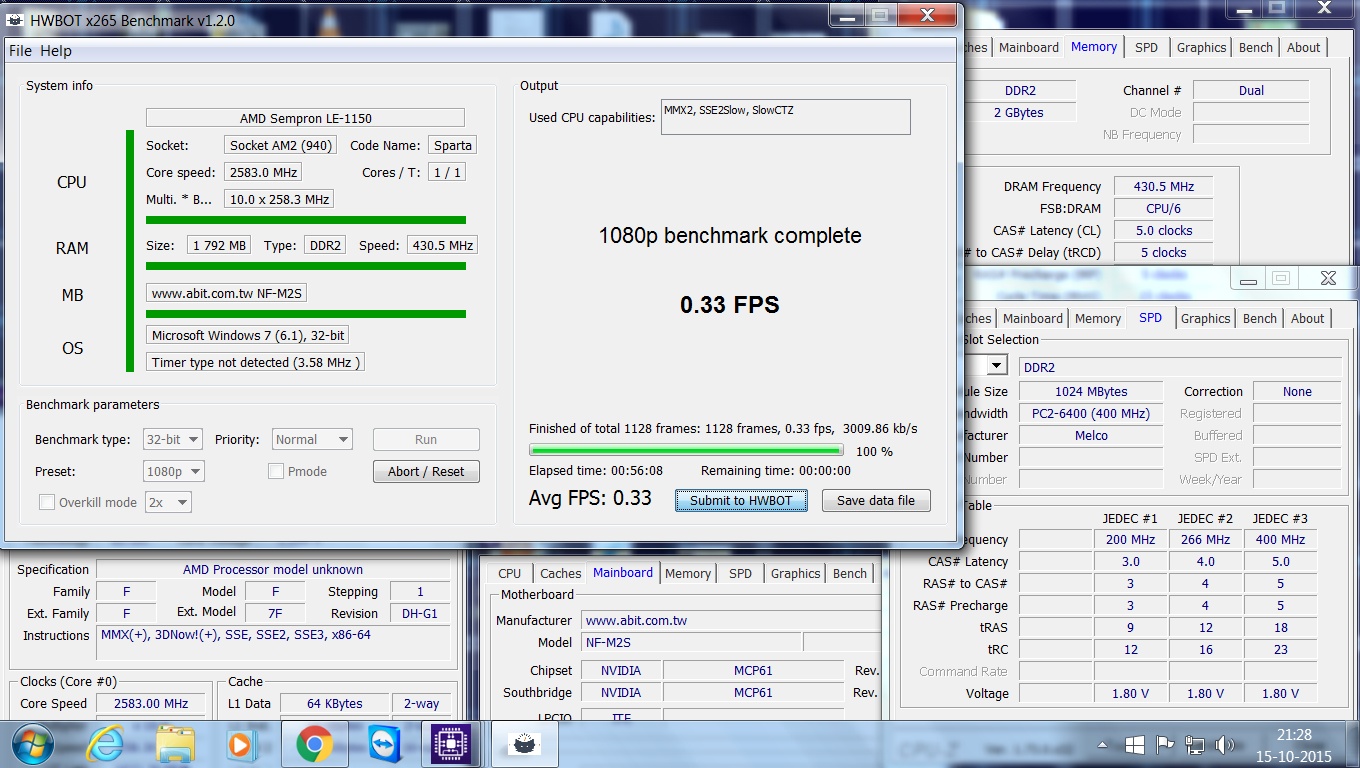Click the JEDEC #3 400 MHz frequency cell
This screenshot has height=768, width=1360.
pos(1280,539)
